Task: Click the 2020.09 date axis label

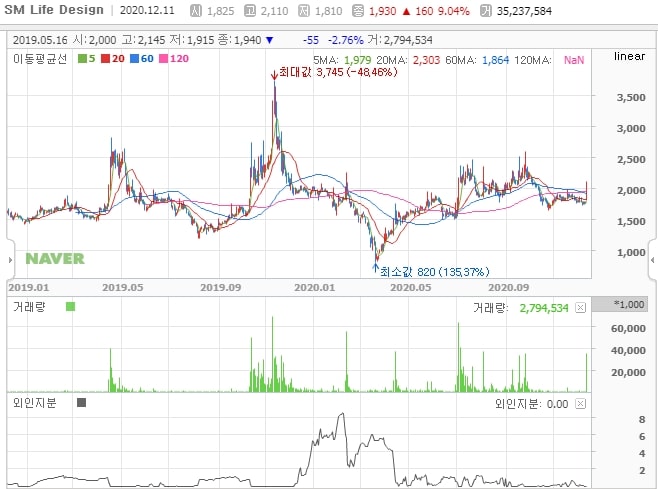Action: point(509,288)
